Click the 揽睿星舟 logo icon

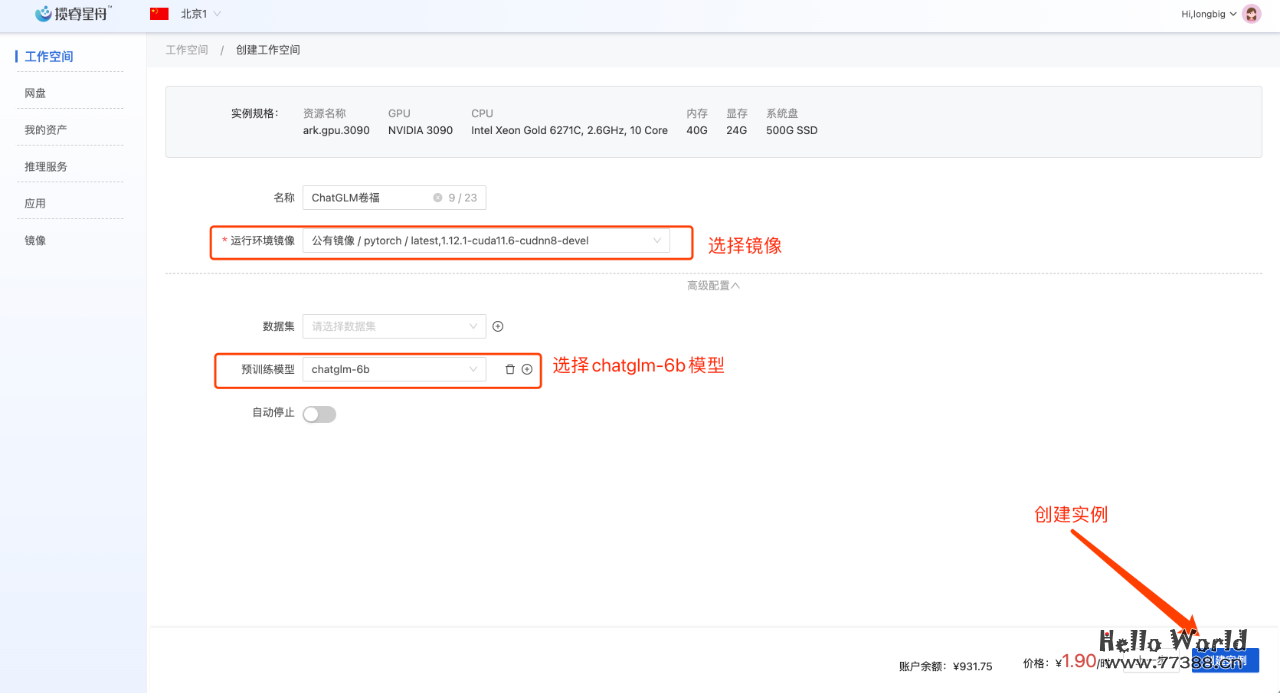tap(43, 14)
